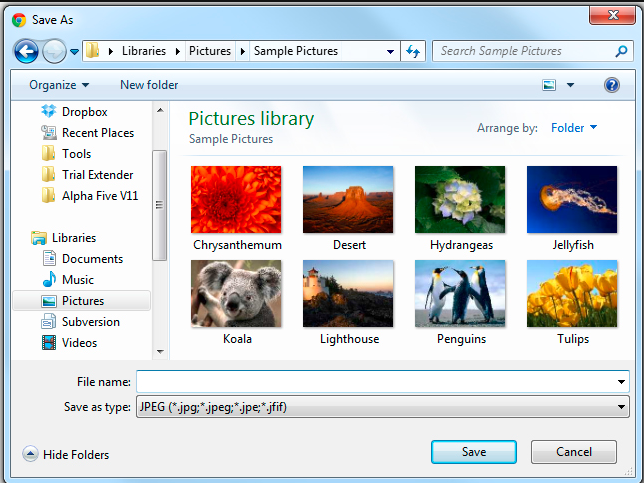Select the Jellyfish picture thumbnail
The height and width of the screenshot is (483, 644).
pos(572,200)
